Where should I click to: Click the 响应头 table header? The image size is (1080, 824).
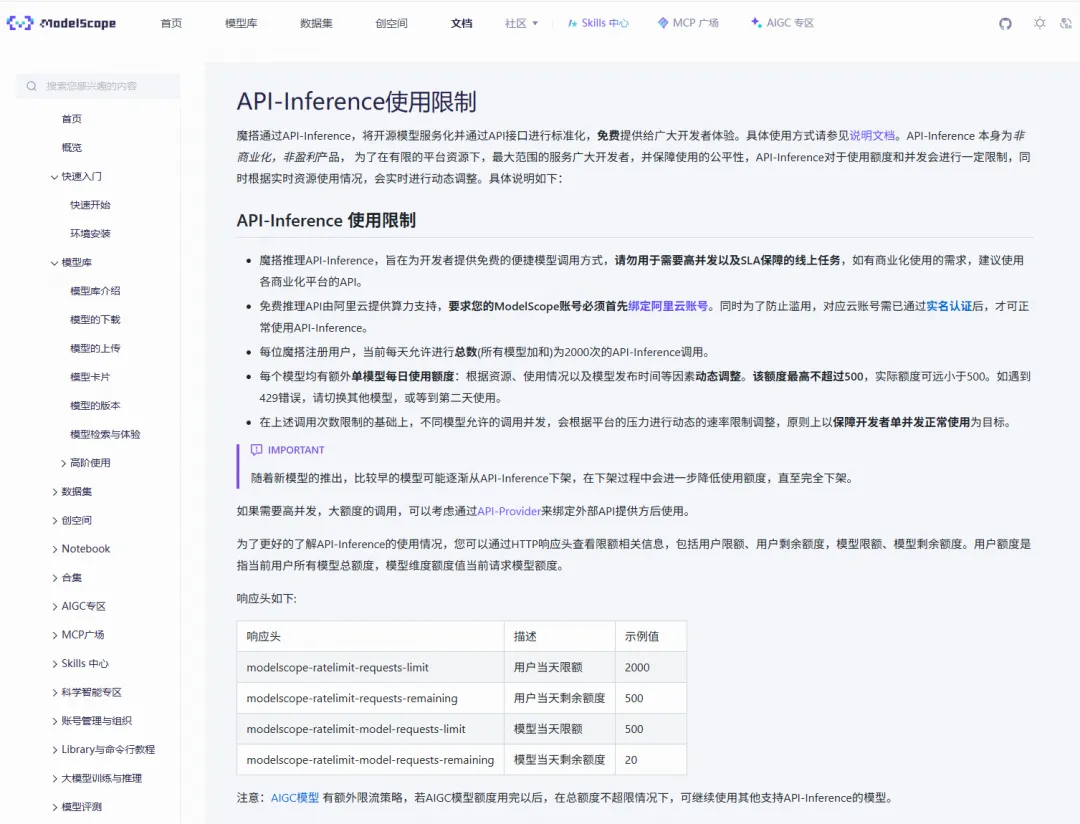[371, 637]
